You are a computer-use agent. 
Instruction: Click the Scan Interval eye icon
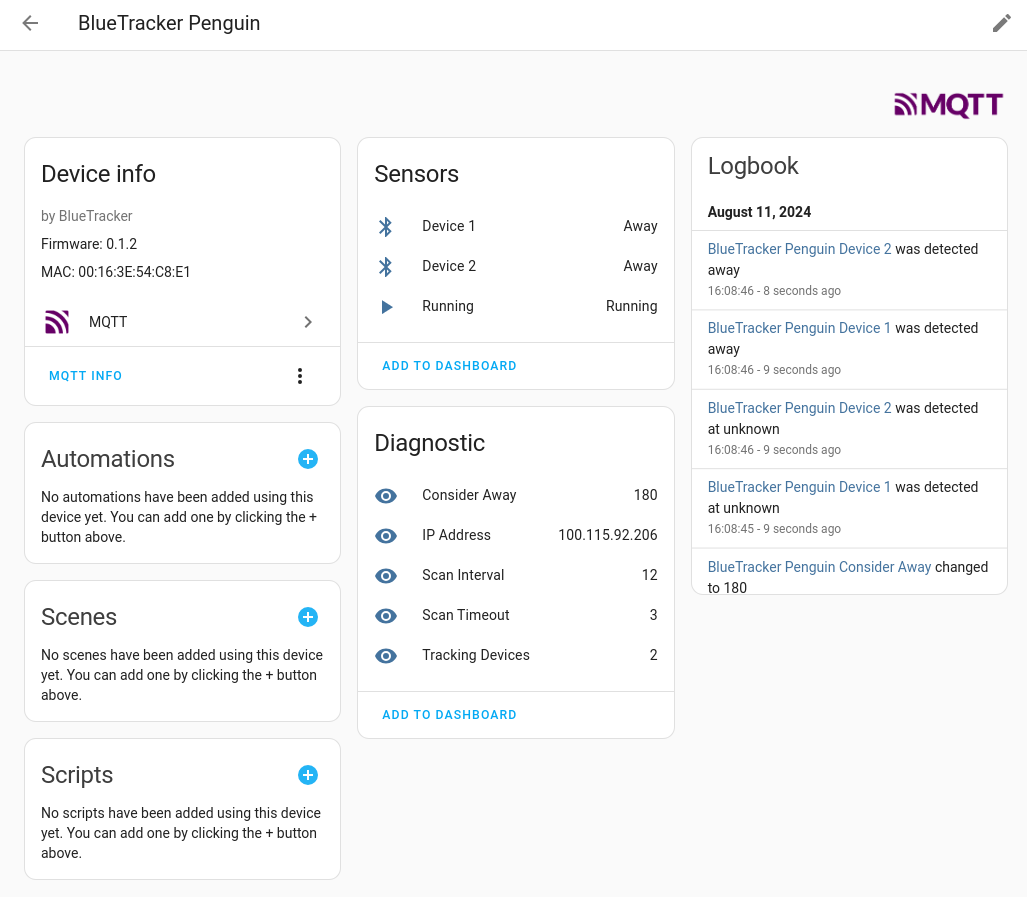[x=386, y=575]
